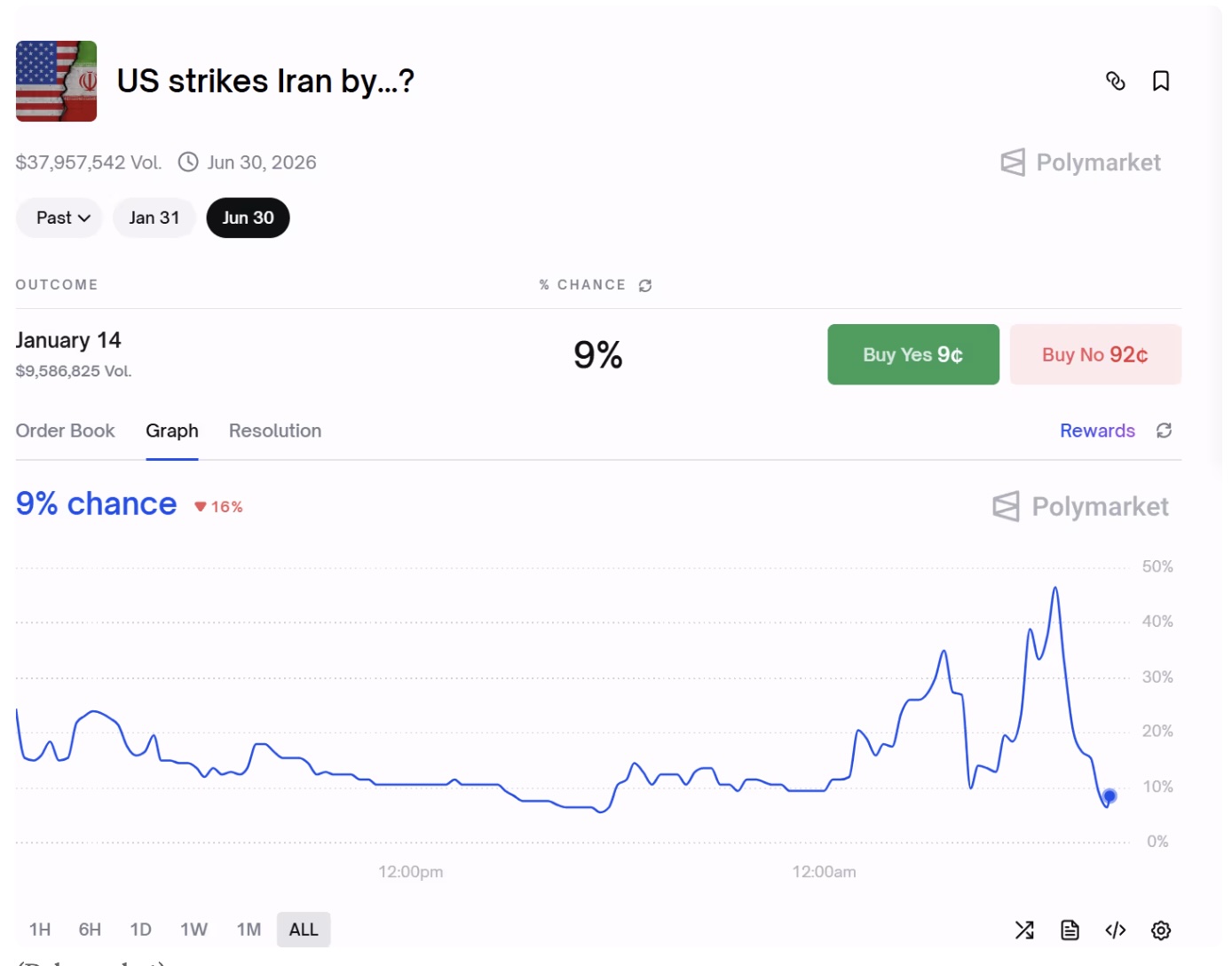Click Buy No at 92 cents
This screenshot has width=1232, height=966.
point(1095,354)
